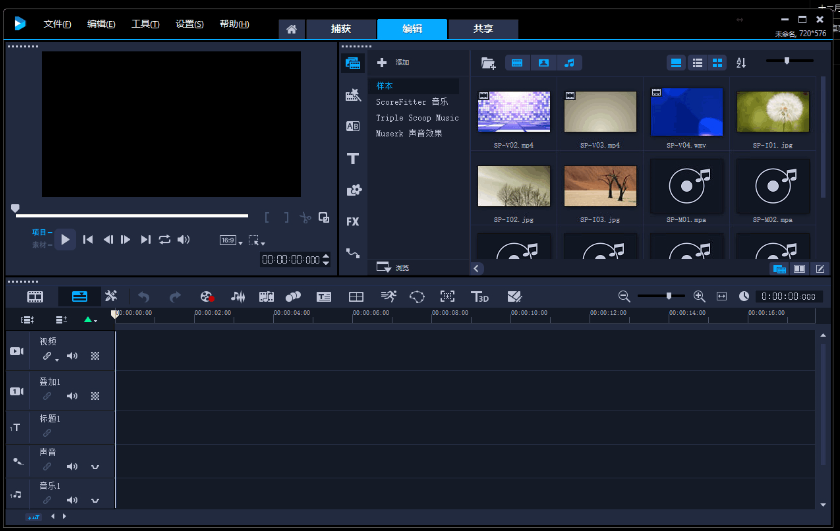The width and height of the screenshot is (840, 531).
Task: Switch to the 共享 tab
Action: click(x=483, y=29)
